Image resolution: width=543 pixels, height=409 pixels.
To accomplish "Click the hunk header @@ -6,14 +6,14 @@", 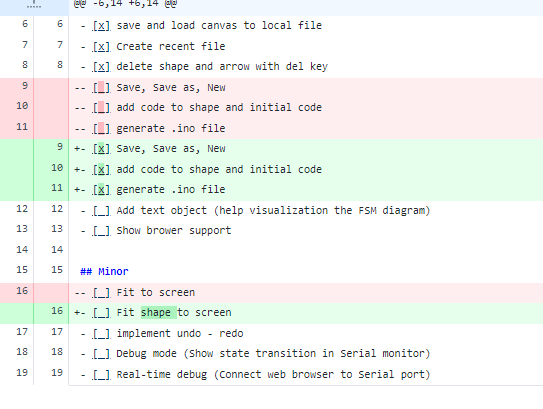I will [125, 4].
